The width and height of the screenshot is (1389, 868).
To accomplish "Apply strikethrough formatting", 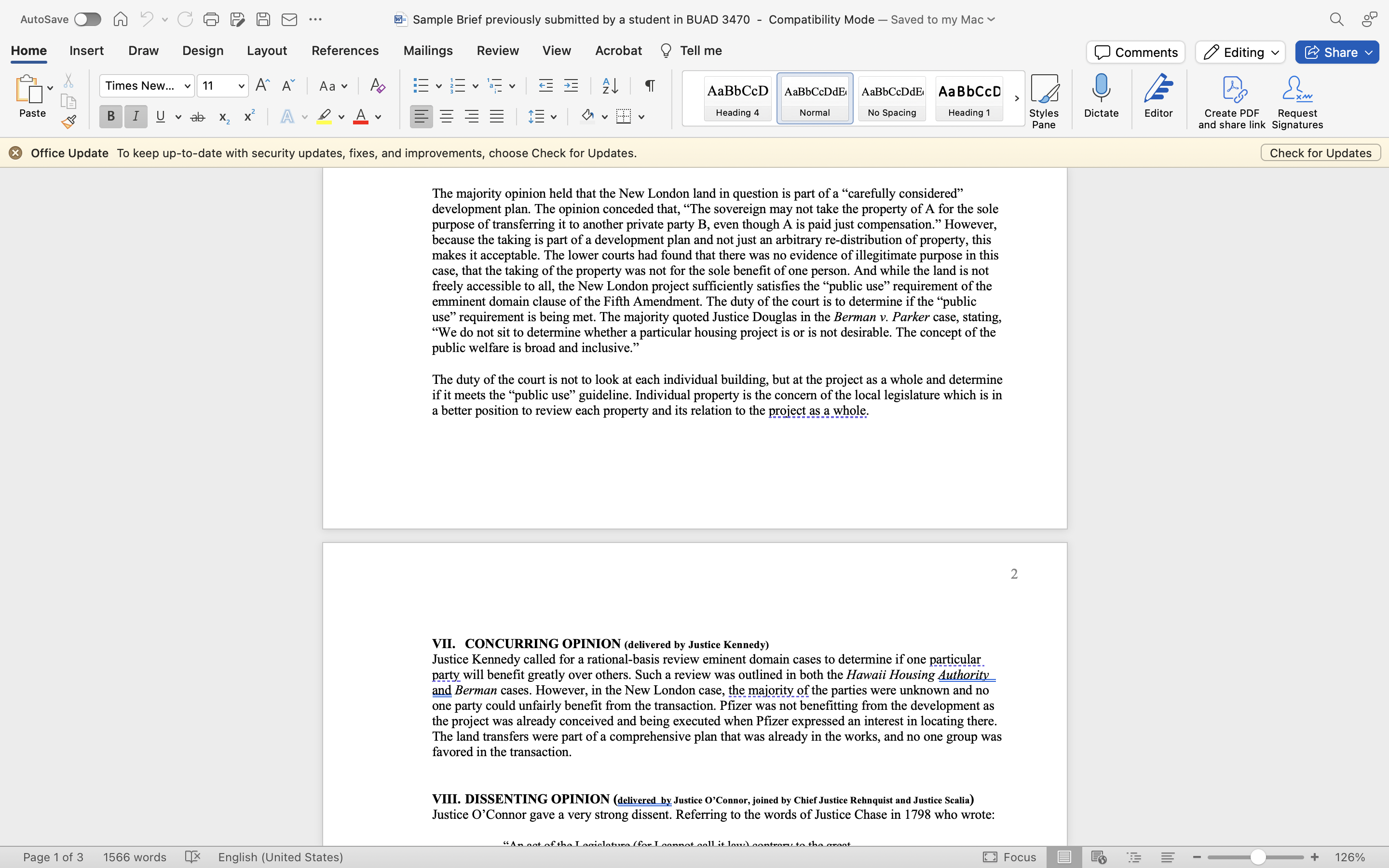I will pos(197,117).
